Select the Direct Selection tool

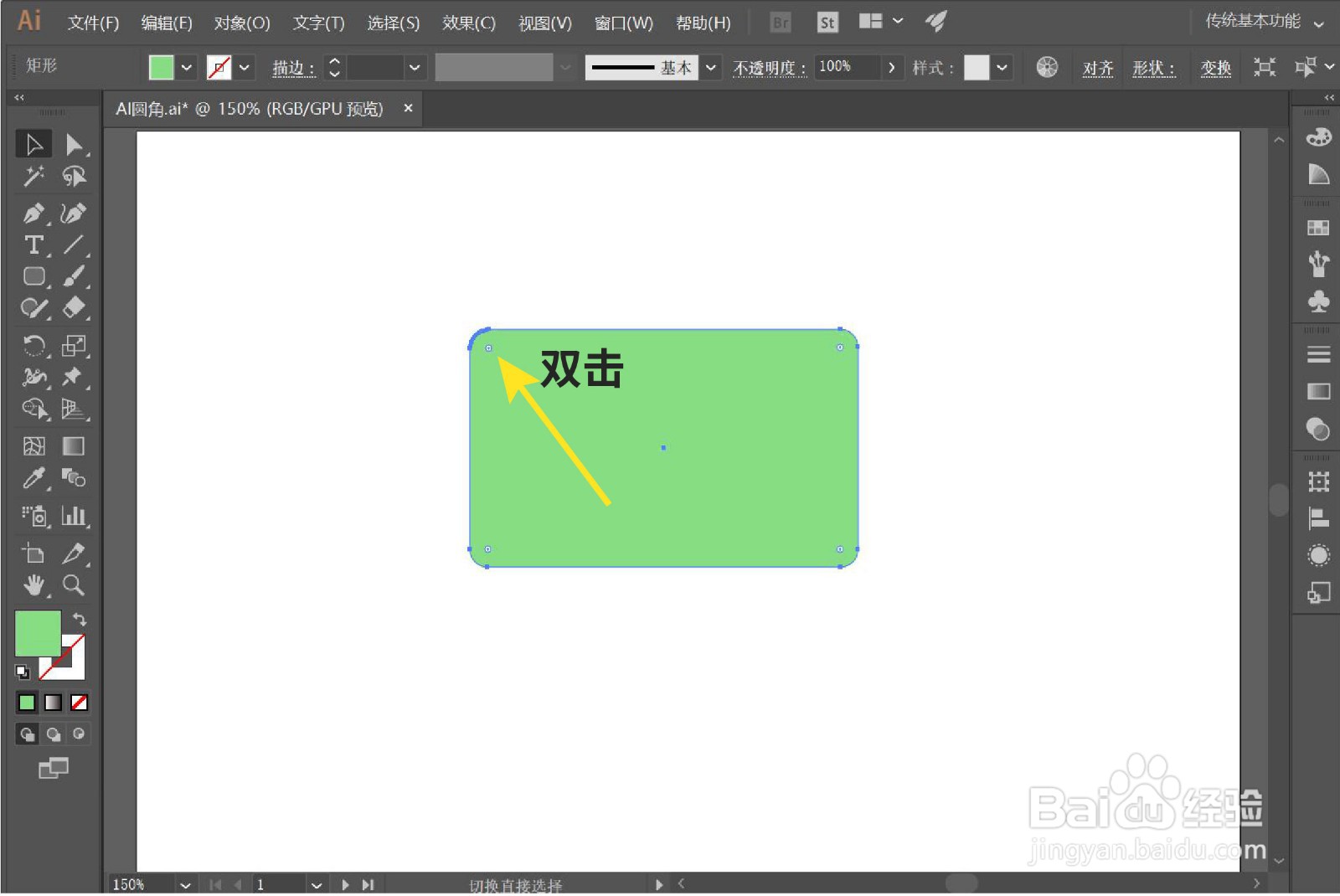(x=74, y=144)
